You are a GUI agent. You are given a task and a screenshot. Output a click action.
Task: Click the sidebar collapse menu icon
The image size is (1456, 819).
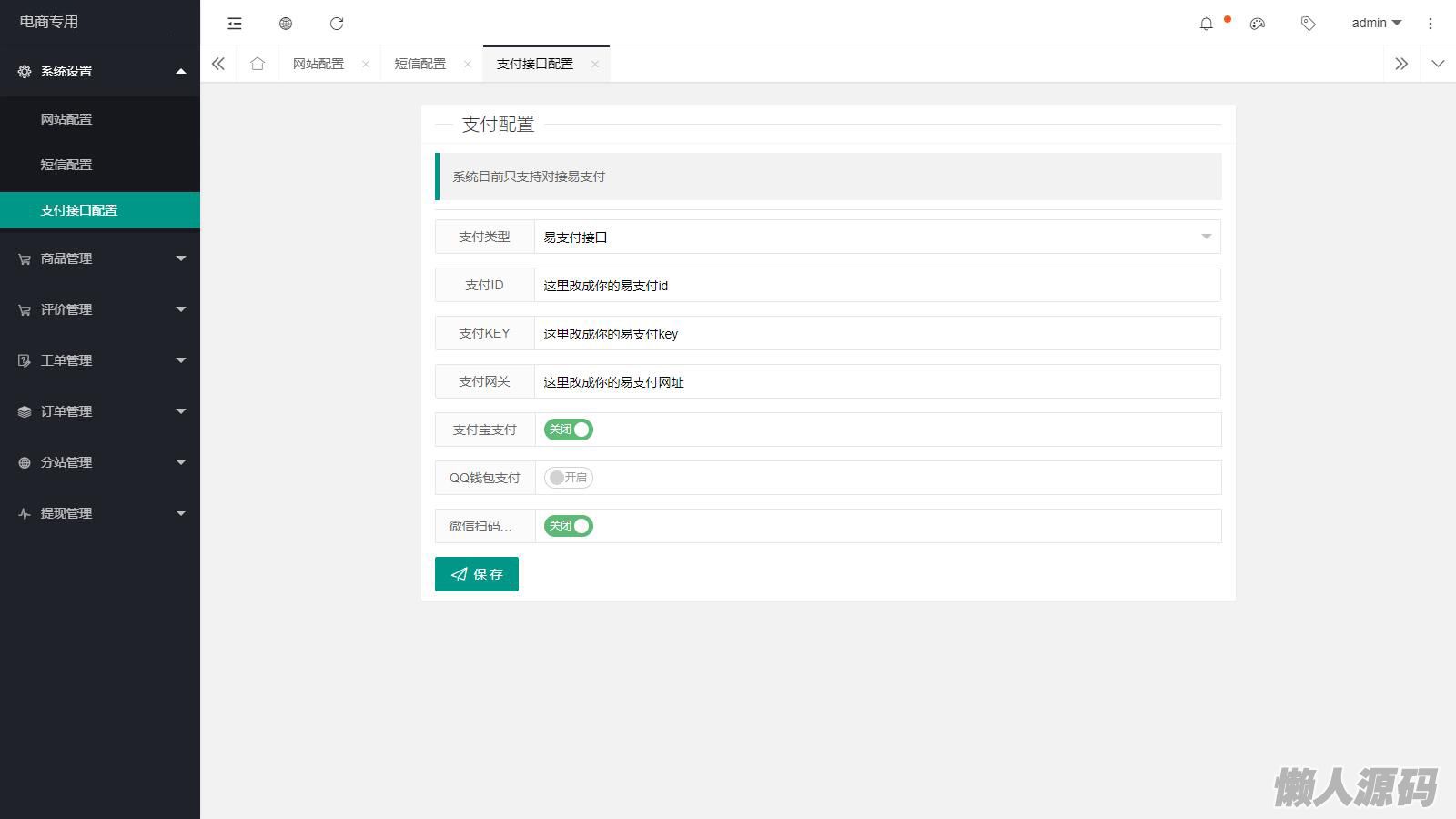tap(235, 24)
